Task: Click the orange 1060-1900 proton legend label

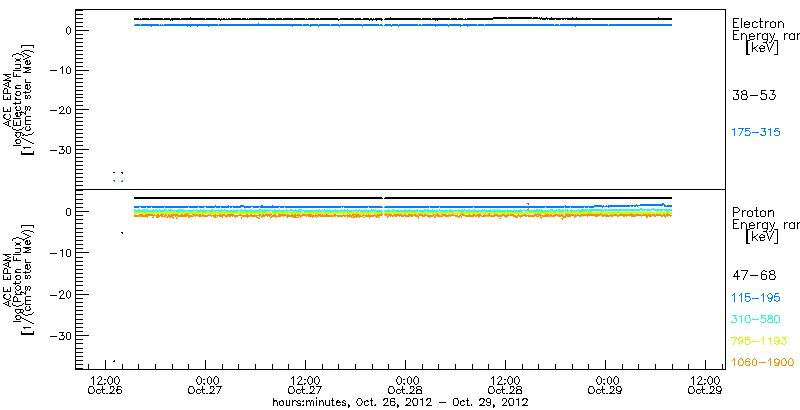Action: click(763, 362)
